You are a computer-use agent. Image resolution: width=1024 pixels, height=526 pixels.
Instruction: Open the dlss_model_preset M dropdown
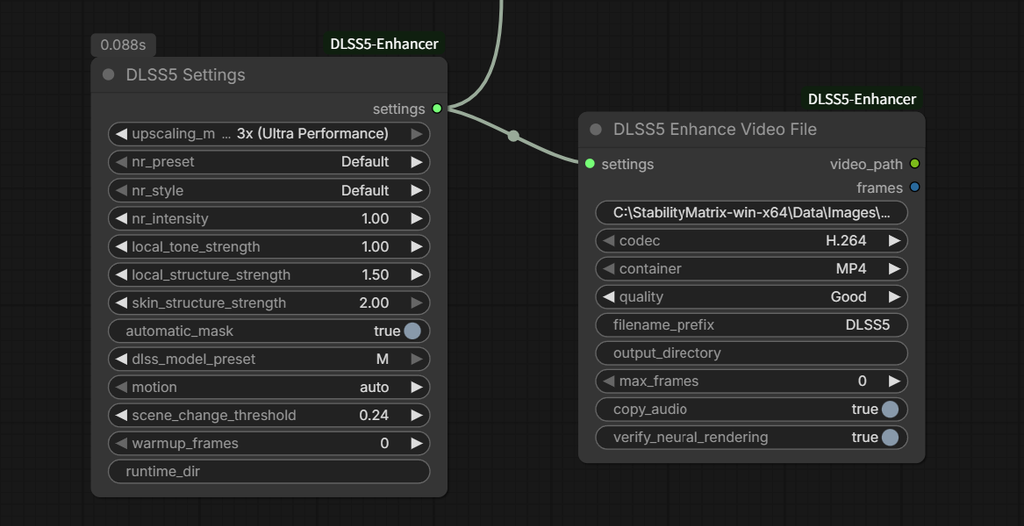269,359
